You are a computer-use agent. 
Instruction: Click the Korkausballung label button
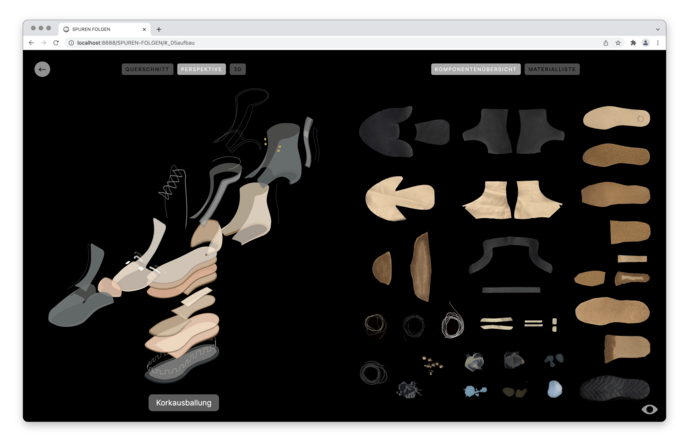click(183, 402)
